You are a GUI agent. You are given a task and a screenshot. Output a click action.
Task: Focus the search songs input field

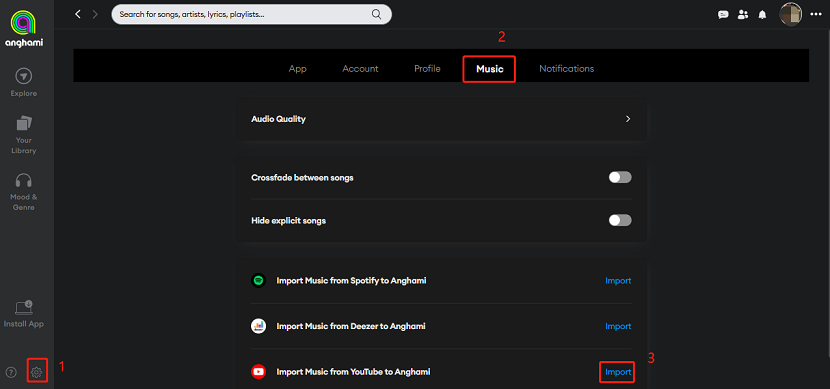[x=251, y=14]
